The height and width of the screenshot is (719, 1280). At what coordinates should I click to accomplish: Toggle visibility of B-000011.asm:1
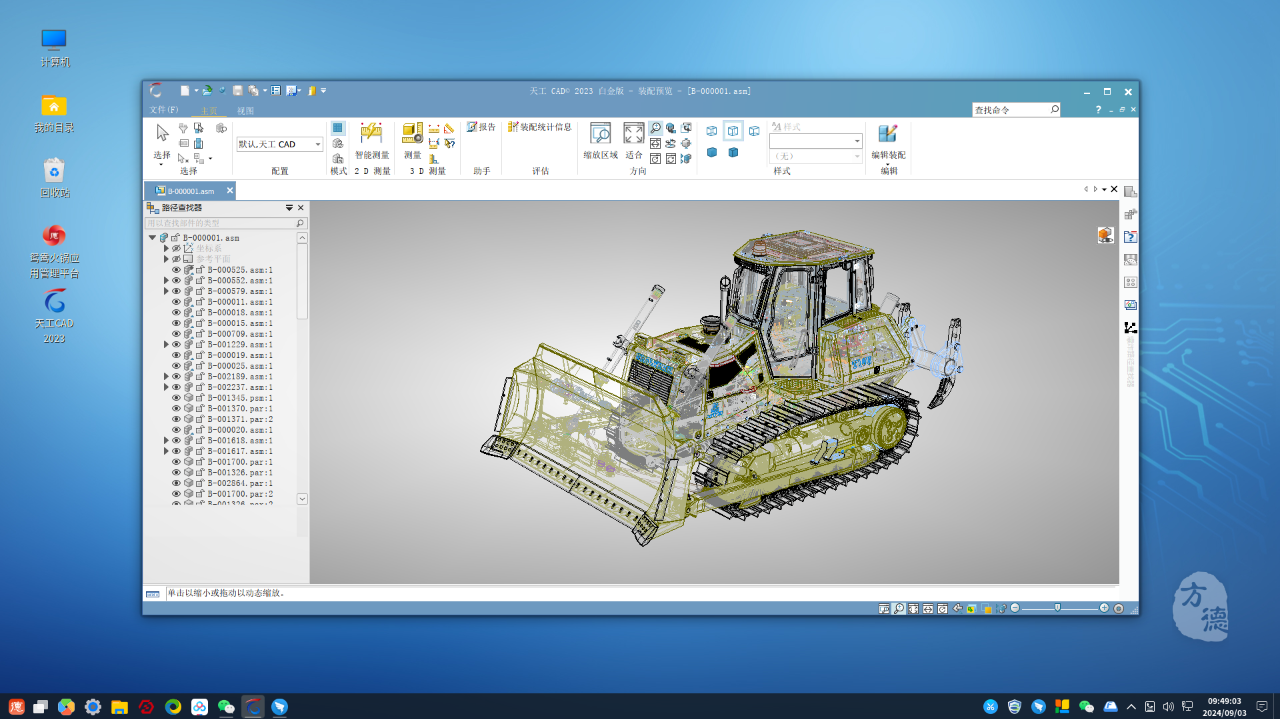coord(176,302)
